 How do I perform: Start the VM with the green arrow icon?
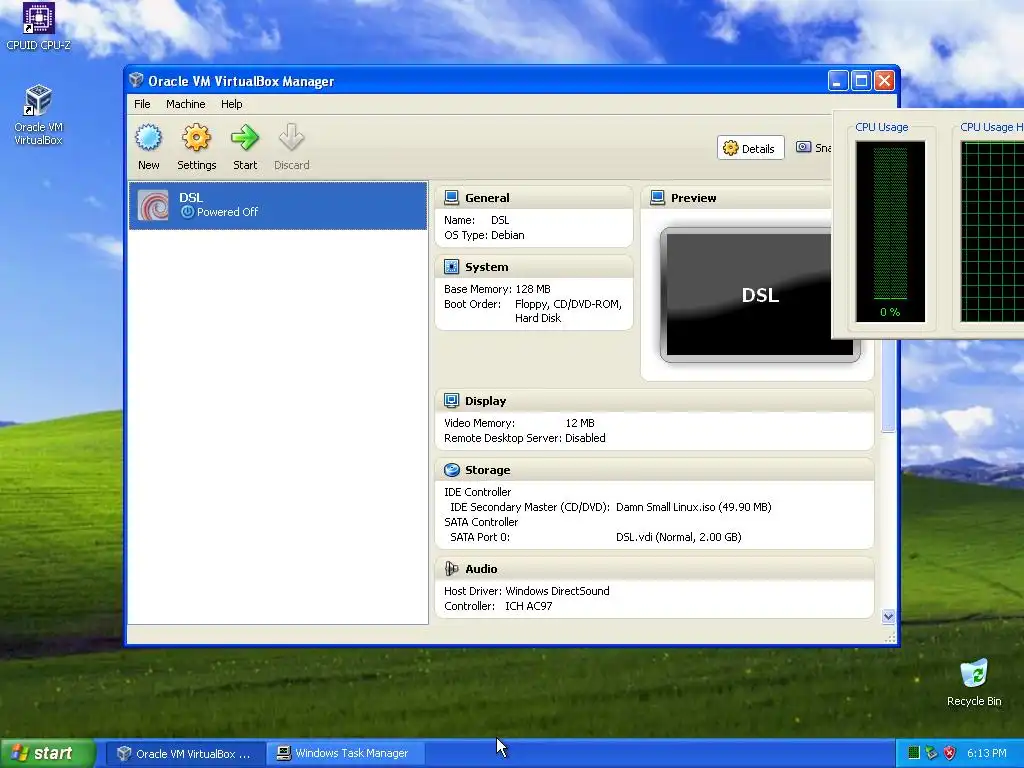click(245, 138)
